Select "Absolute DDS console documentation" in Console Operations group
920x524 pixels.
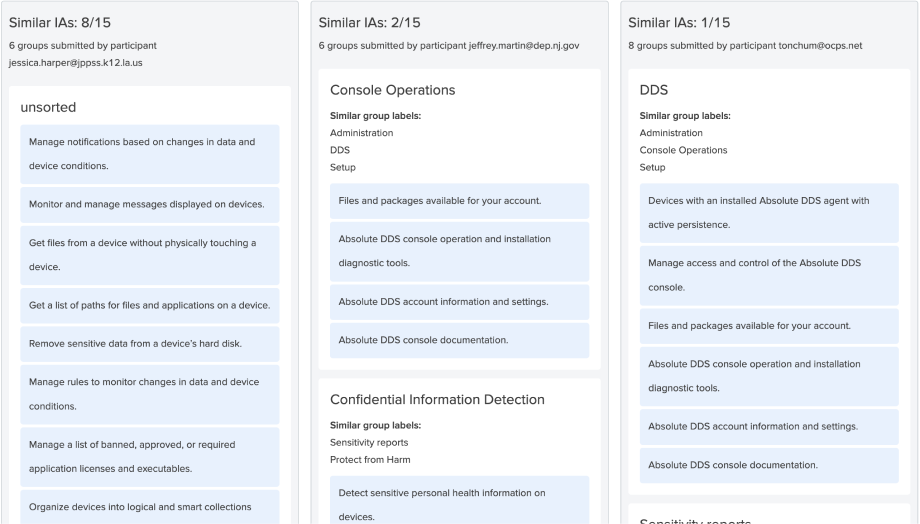(x=459, y=340)
